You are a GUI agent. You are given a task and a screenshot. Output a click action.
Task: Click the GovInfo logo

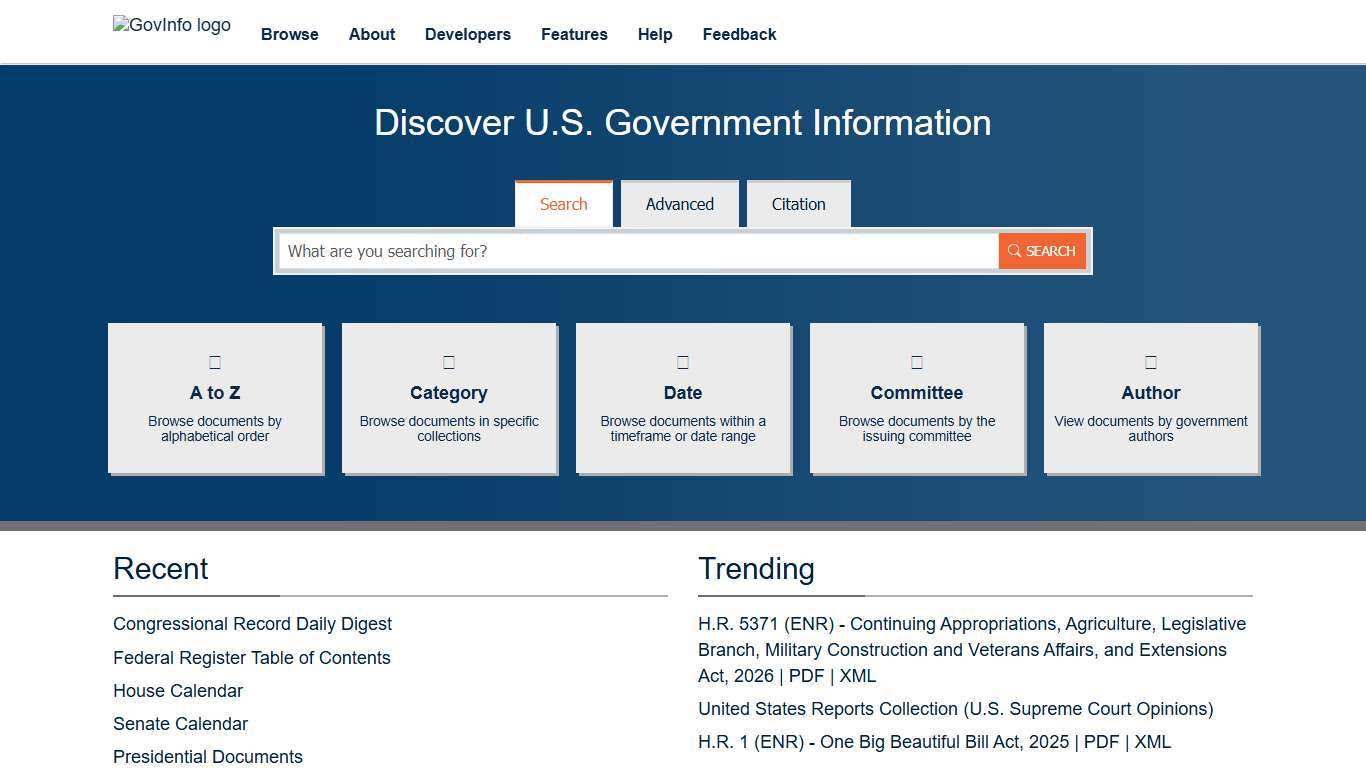tap(171, 25)
